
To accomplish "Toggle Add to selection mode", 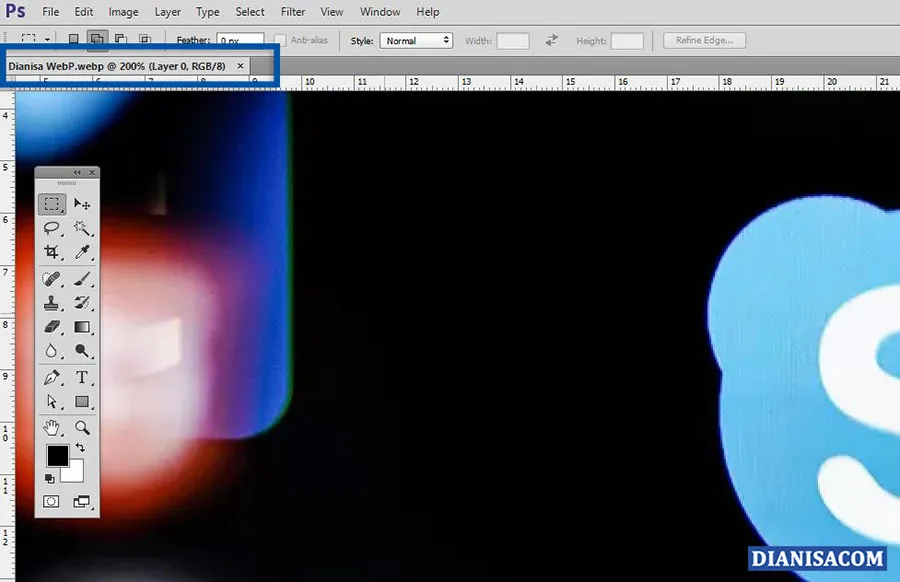I will pos(95,38).
